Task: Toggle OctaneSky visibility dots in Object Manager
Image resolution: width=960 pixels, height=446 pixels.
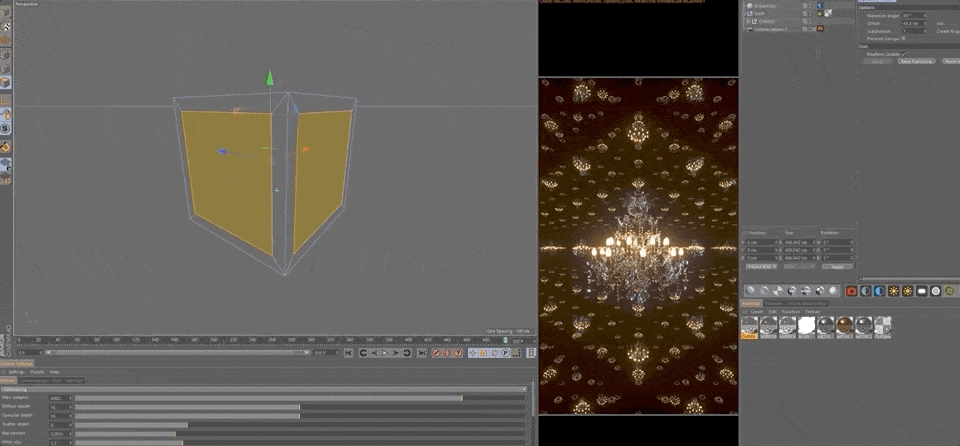Action: click(810, 6)
